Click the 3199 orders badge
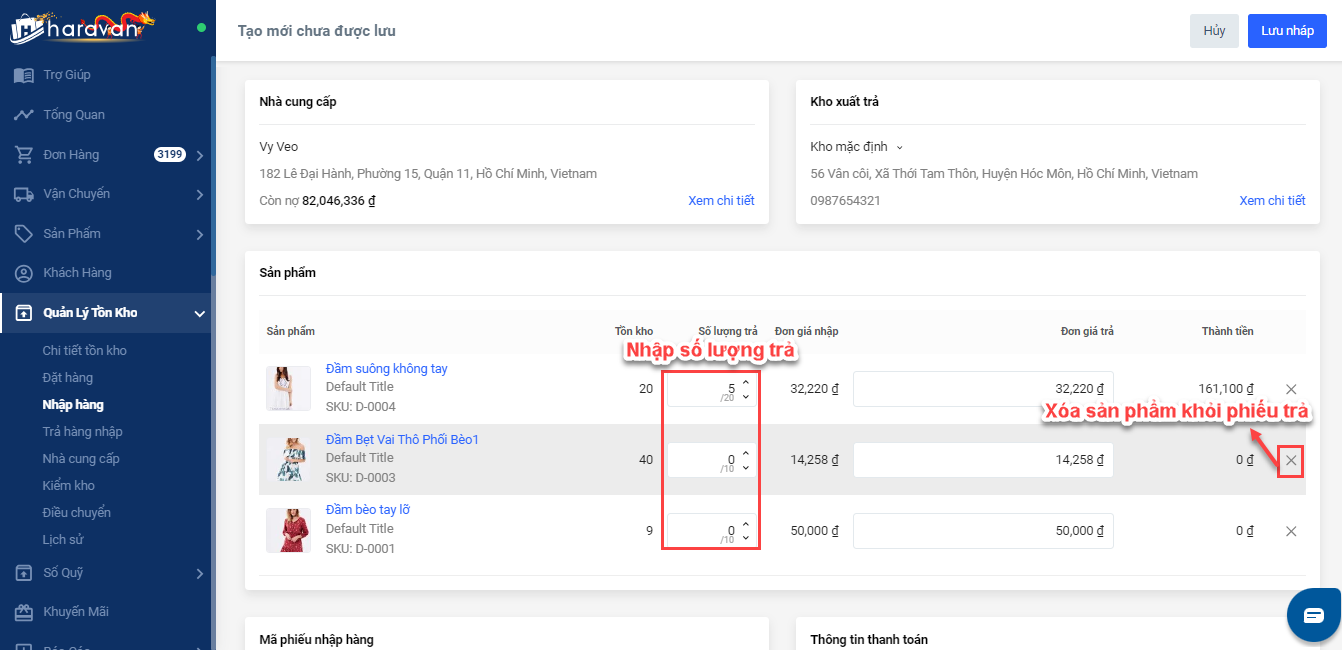The height and width of the screenshot is (650, 1344). click(x=170, y=154)
